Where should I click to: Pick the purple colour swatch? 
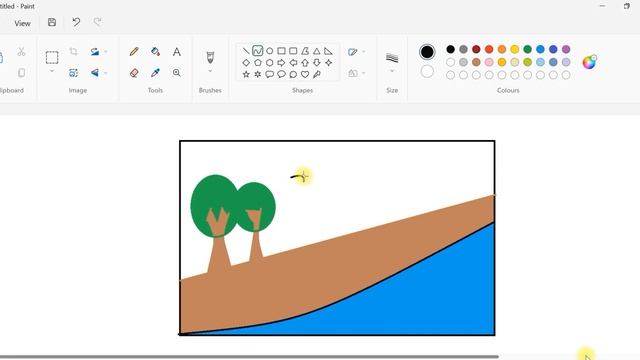566,49
